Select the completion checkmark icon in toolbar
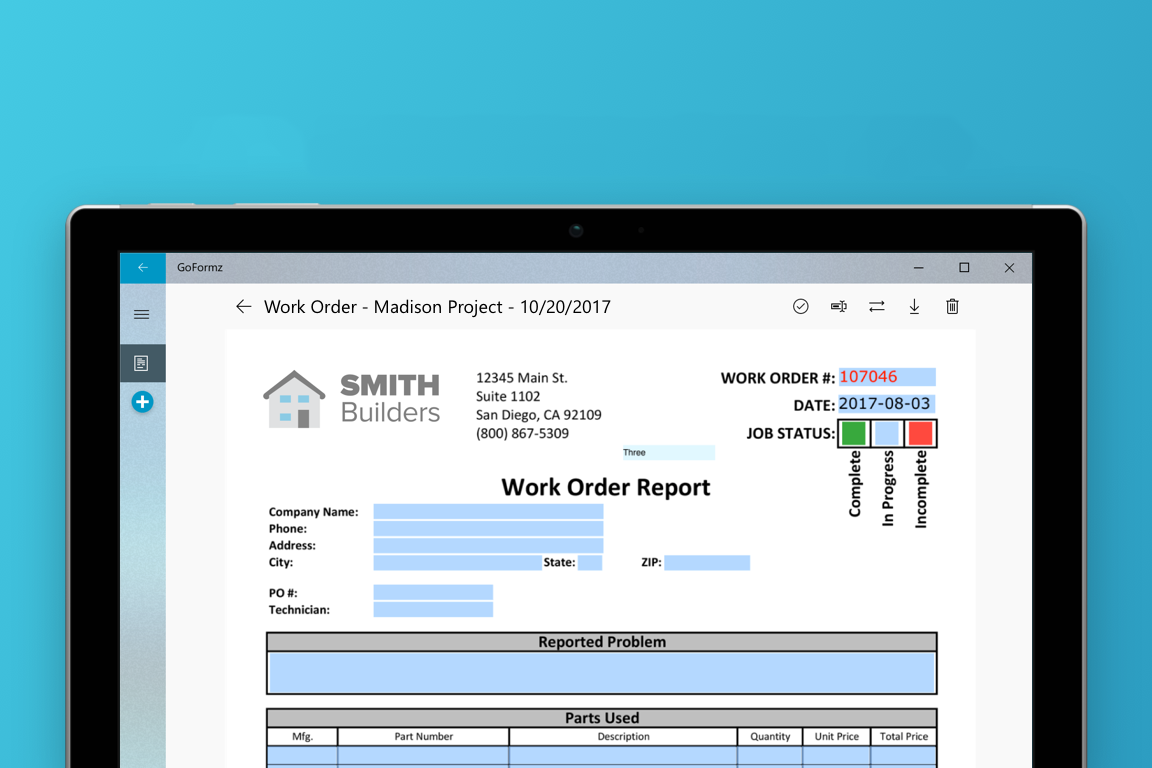The image size is (1152, 768). pos(800,306)
